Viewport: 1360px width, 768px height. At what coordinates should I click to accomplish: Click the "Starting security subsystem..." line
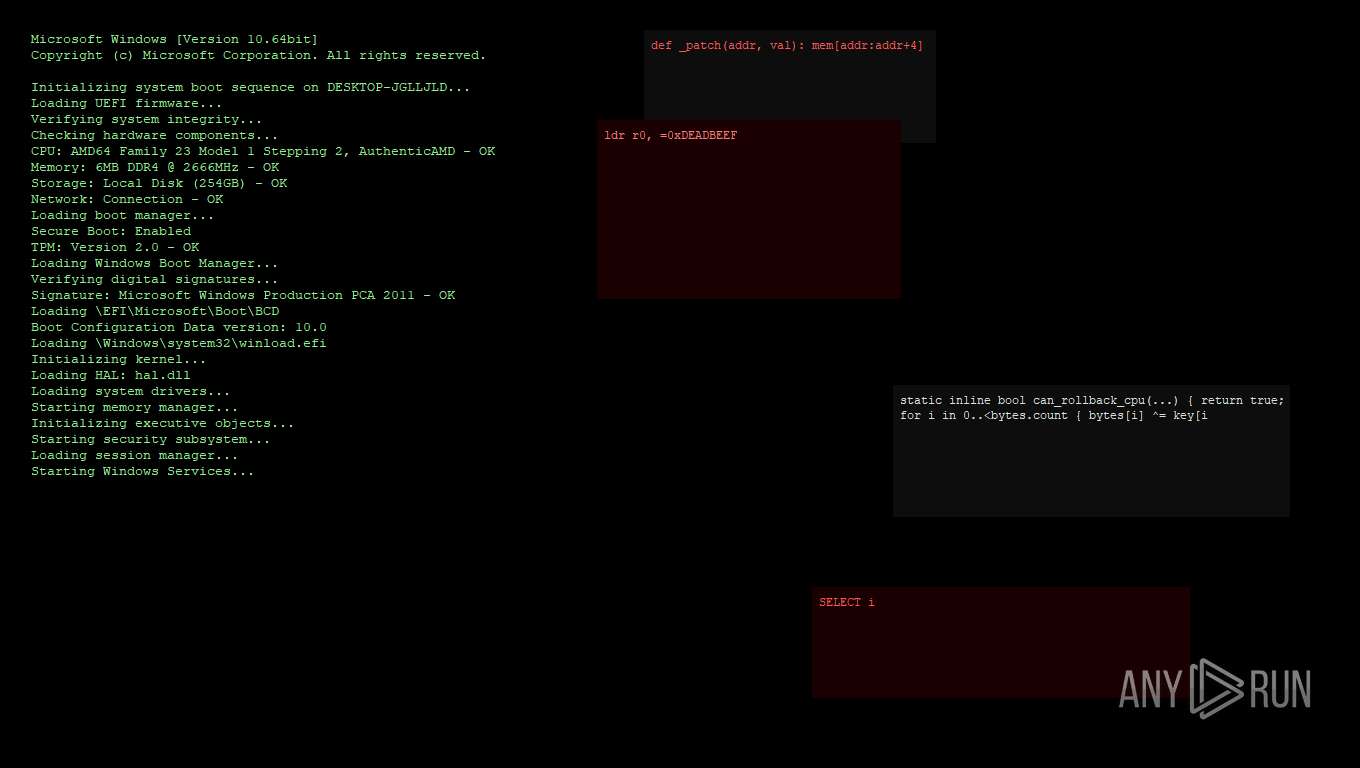click(x=150, y=440)
